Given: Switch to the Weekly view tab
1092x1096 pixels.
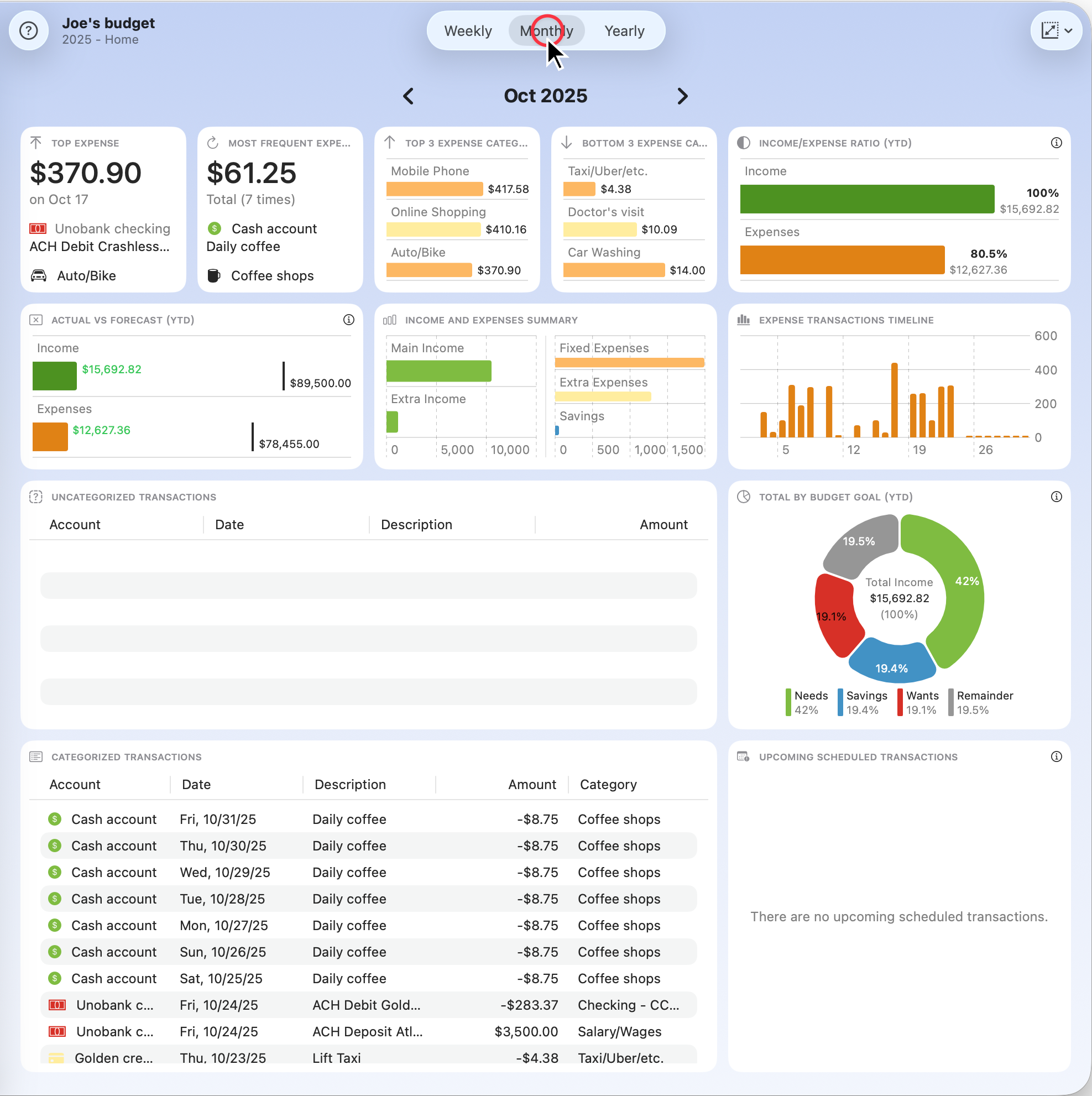Looking at the screenshot, I should [468, 30].
